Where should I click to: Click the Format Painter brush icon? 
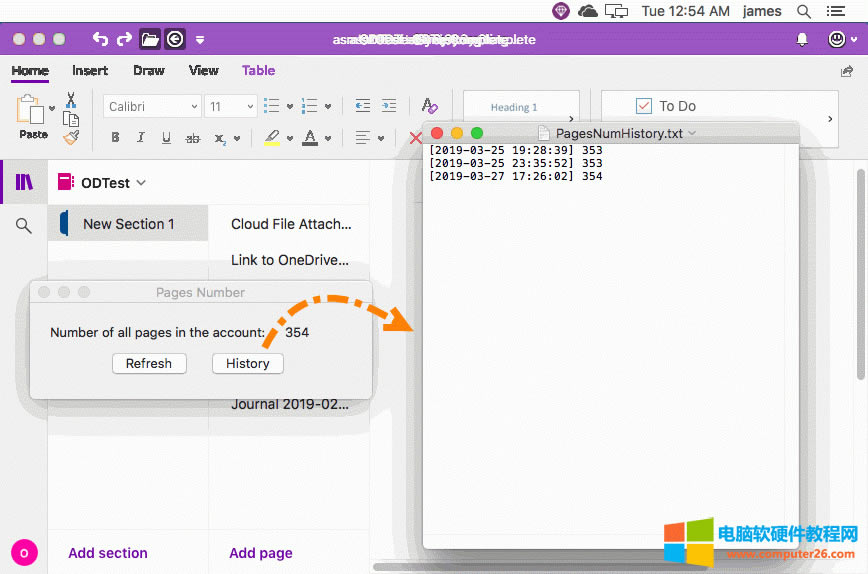(x=71, y=137)
